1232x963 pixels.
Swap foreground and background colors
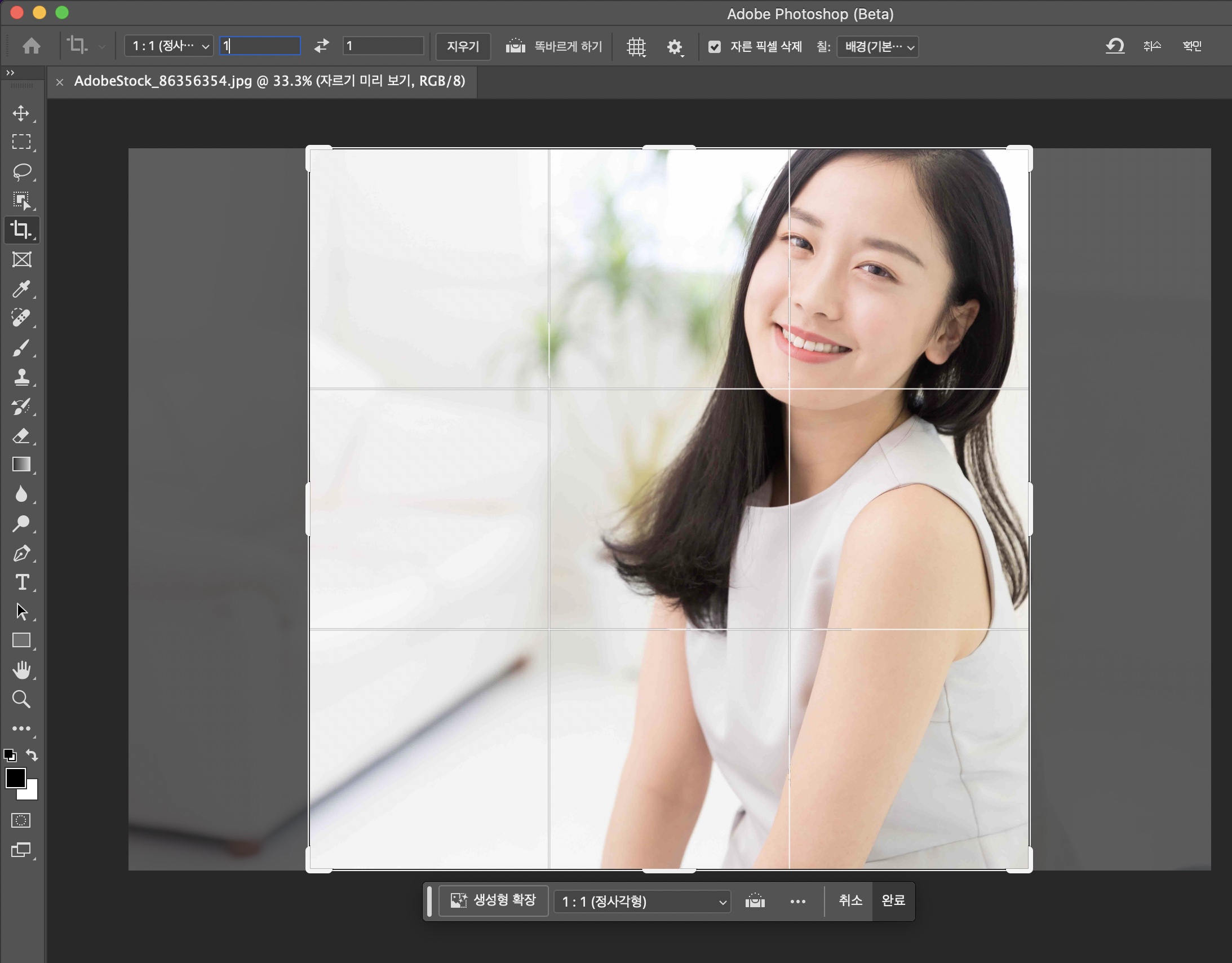tap(32, 755)
